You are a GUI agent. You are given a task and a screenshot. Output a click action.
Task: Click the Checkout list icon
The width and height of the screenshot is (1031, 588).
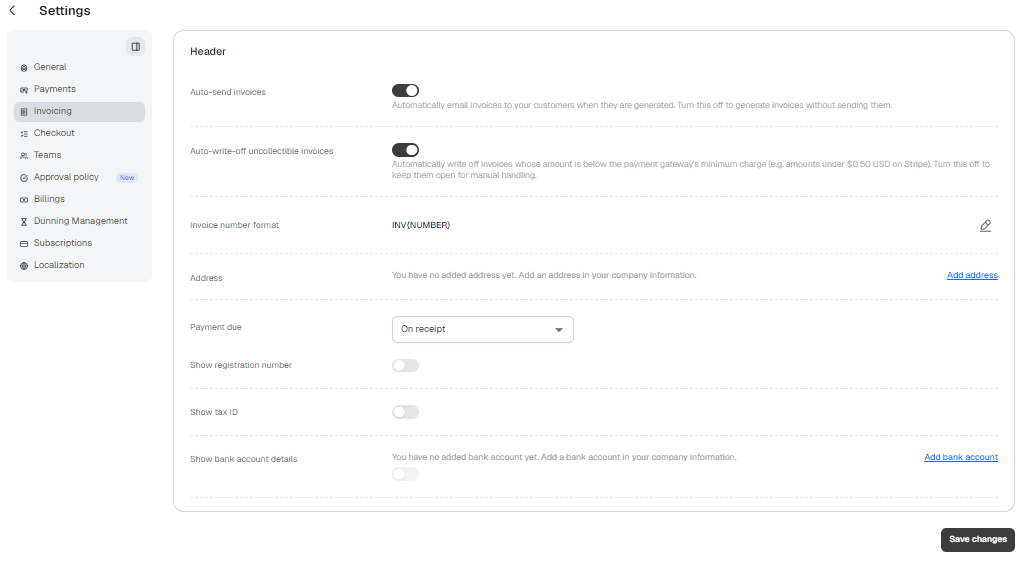coord(24,134)
